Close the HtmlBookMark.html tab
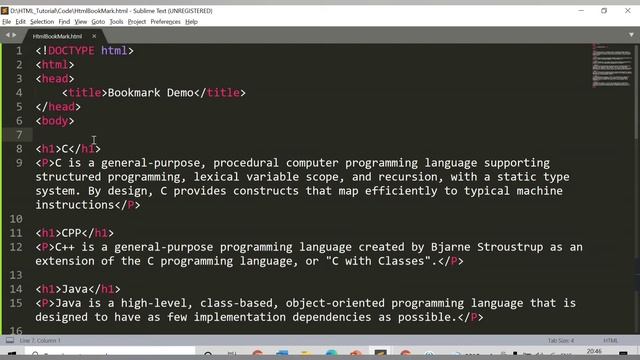The image size is (640, 360). (x=94, y=36)
